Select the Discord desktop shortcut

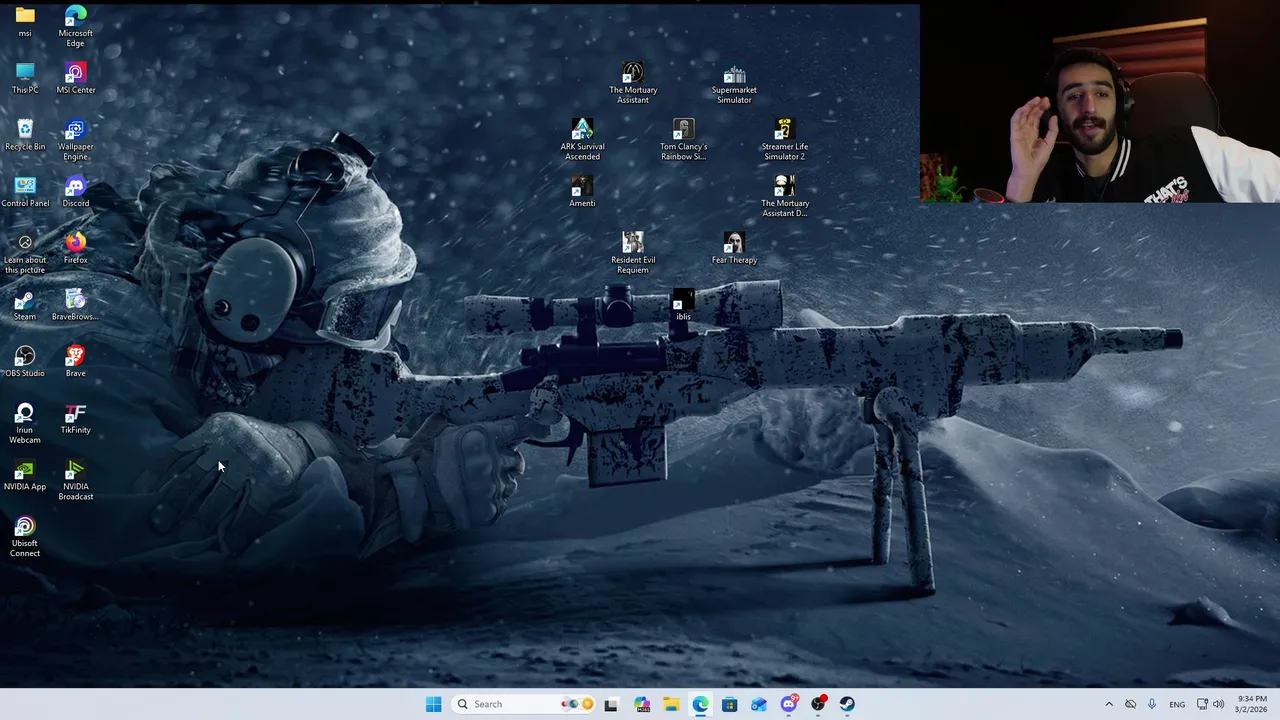coord(75,192)
